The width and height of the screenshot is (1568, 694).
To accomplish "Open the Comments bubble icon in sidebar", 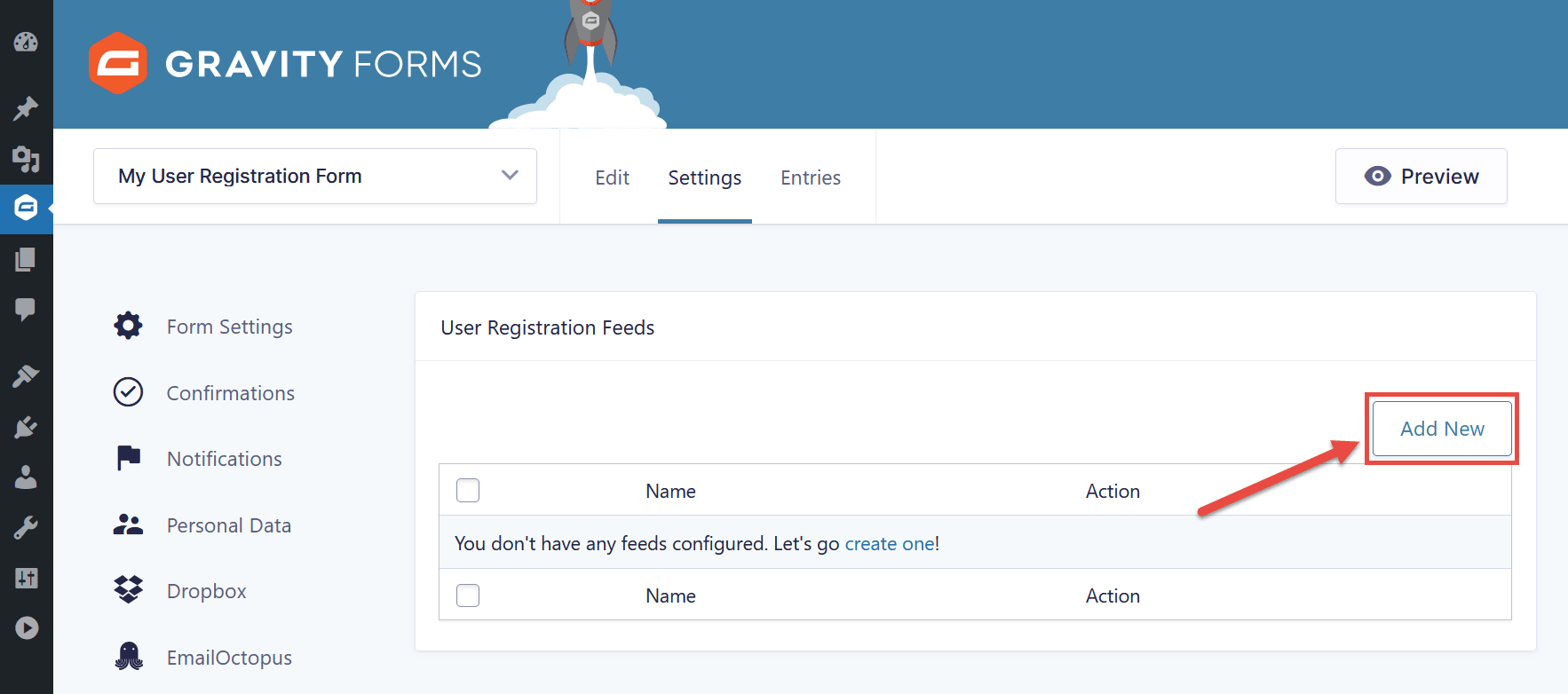I will 26,310.
